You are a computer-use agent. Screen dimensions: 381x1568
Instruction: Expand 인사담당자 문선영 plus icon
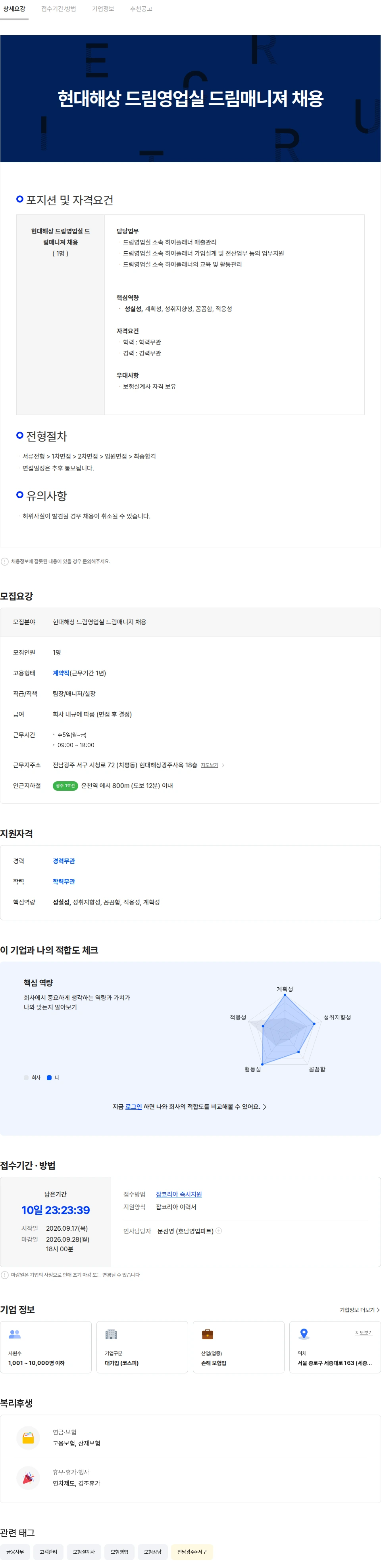click(219, 1231)
